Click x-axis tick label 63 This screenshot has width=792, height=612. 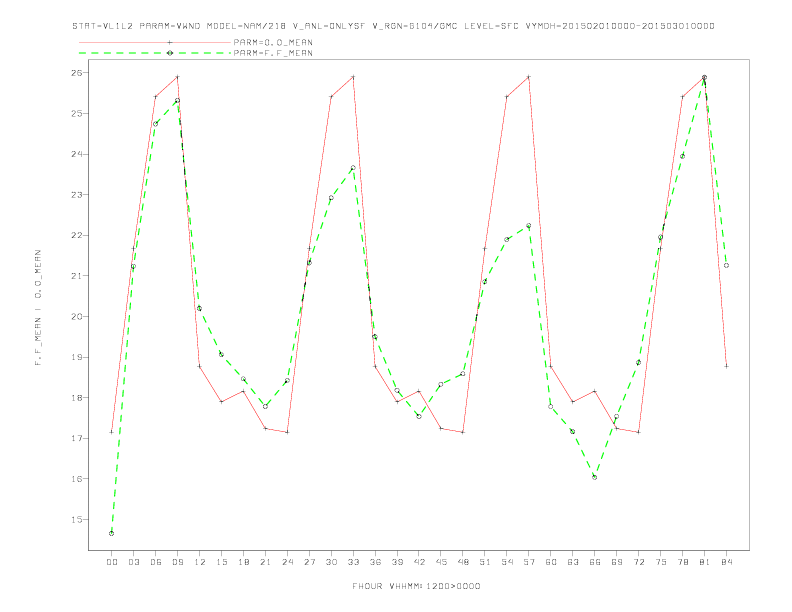(573, 562)
